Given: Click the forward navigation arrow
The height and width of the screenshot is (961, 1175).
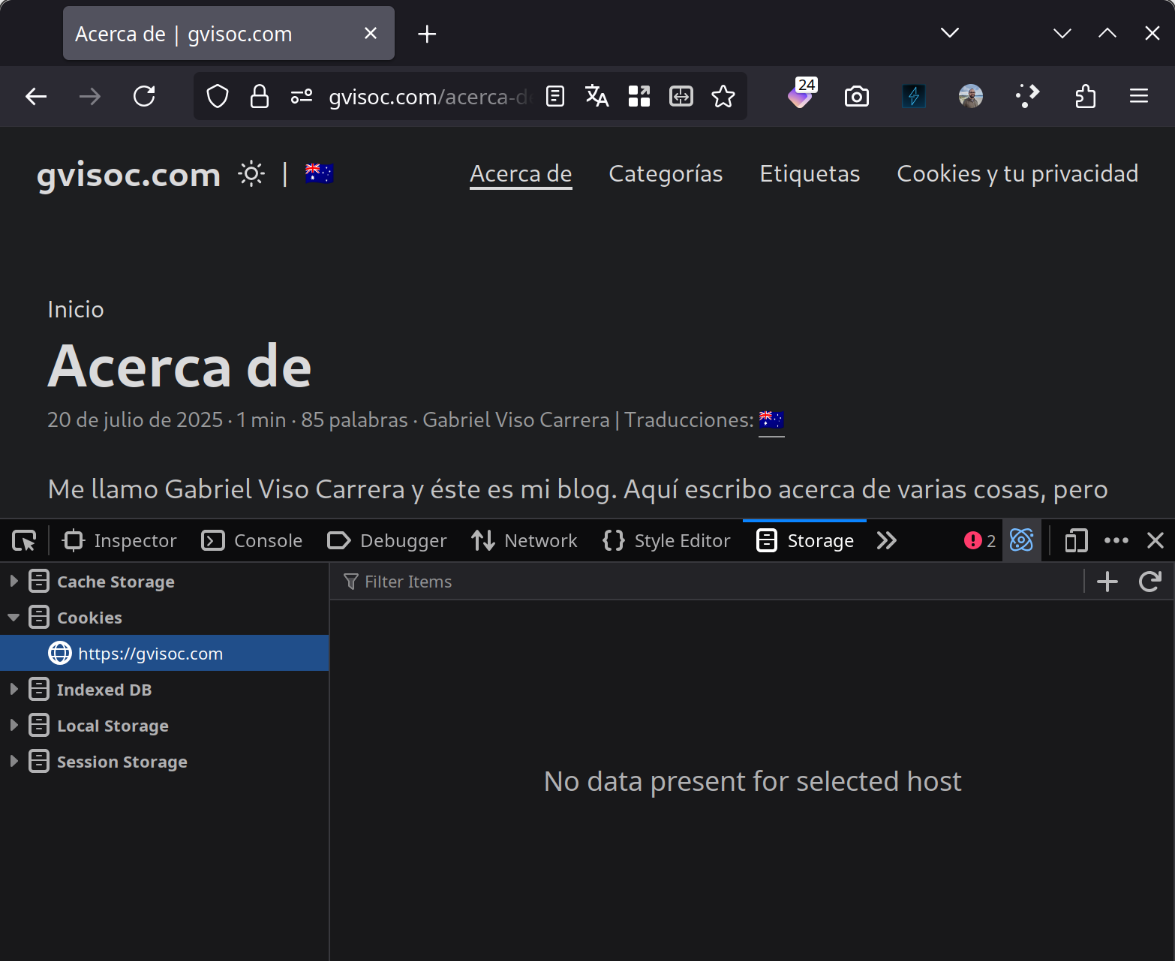Looking at the screenshot, I should coord(90,97).
